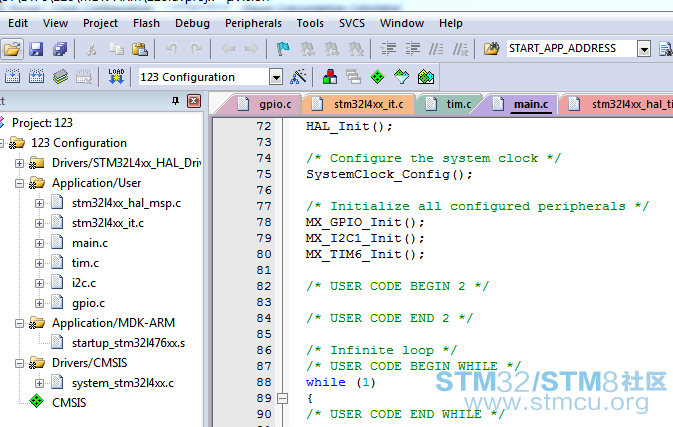Click the Open file toolbar icon
Viewport: 673px width, 427px height.
12,49
